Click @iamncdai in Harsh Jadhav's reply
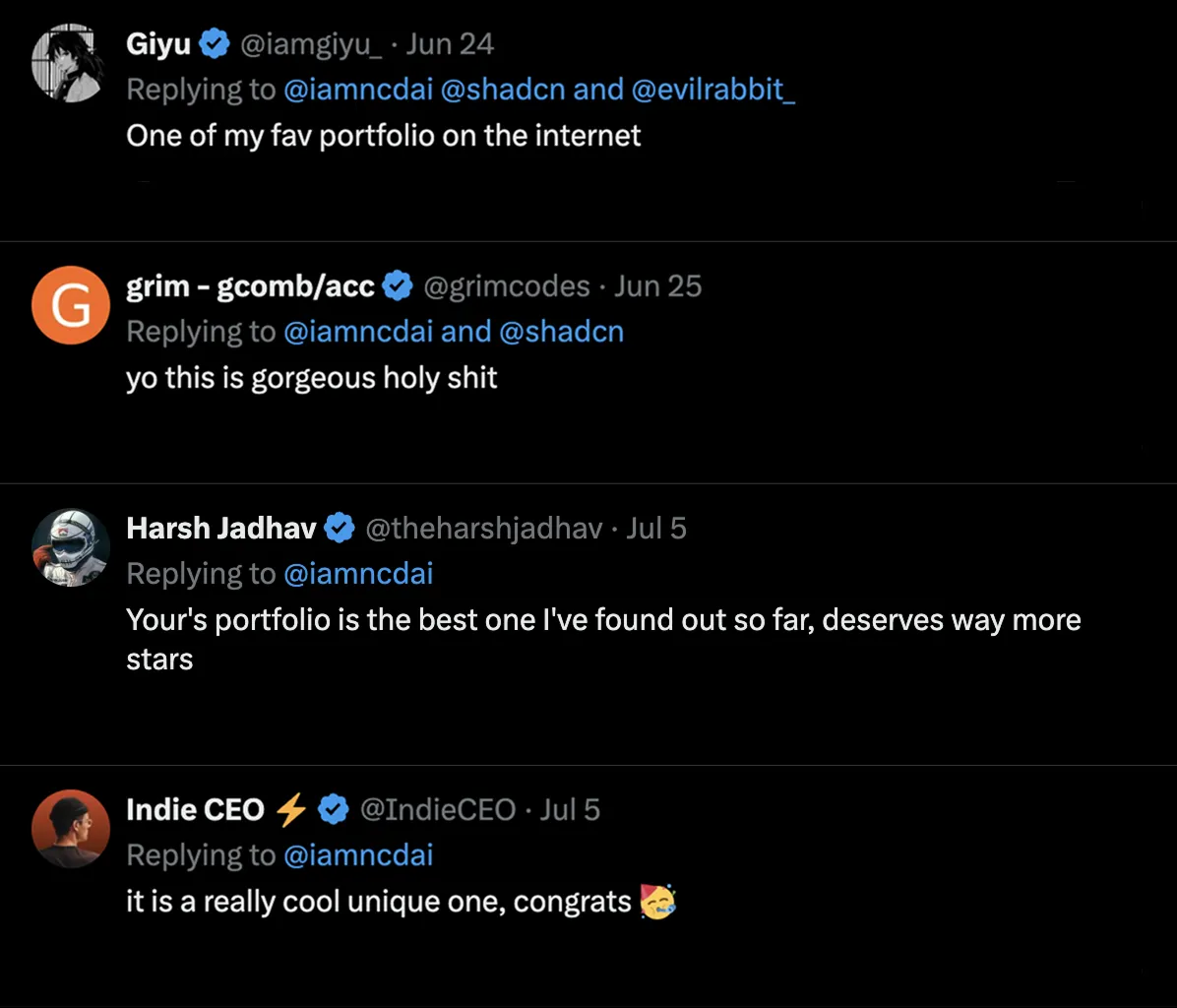Viewport: 1177px width, 1008px height. tap(358, 574)
